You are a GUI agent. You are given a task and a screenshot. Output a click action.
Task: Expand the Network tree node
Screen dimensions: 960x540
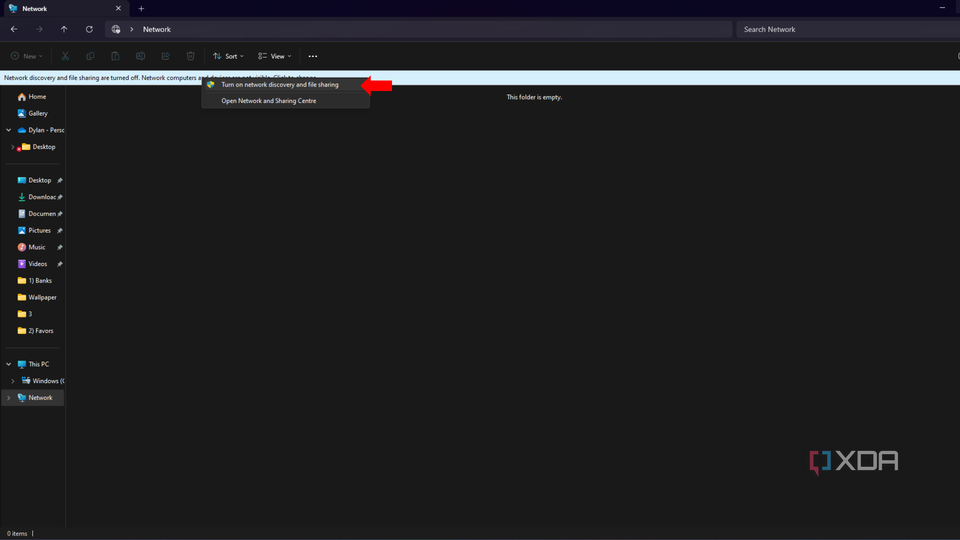coord(9,397)
